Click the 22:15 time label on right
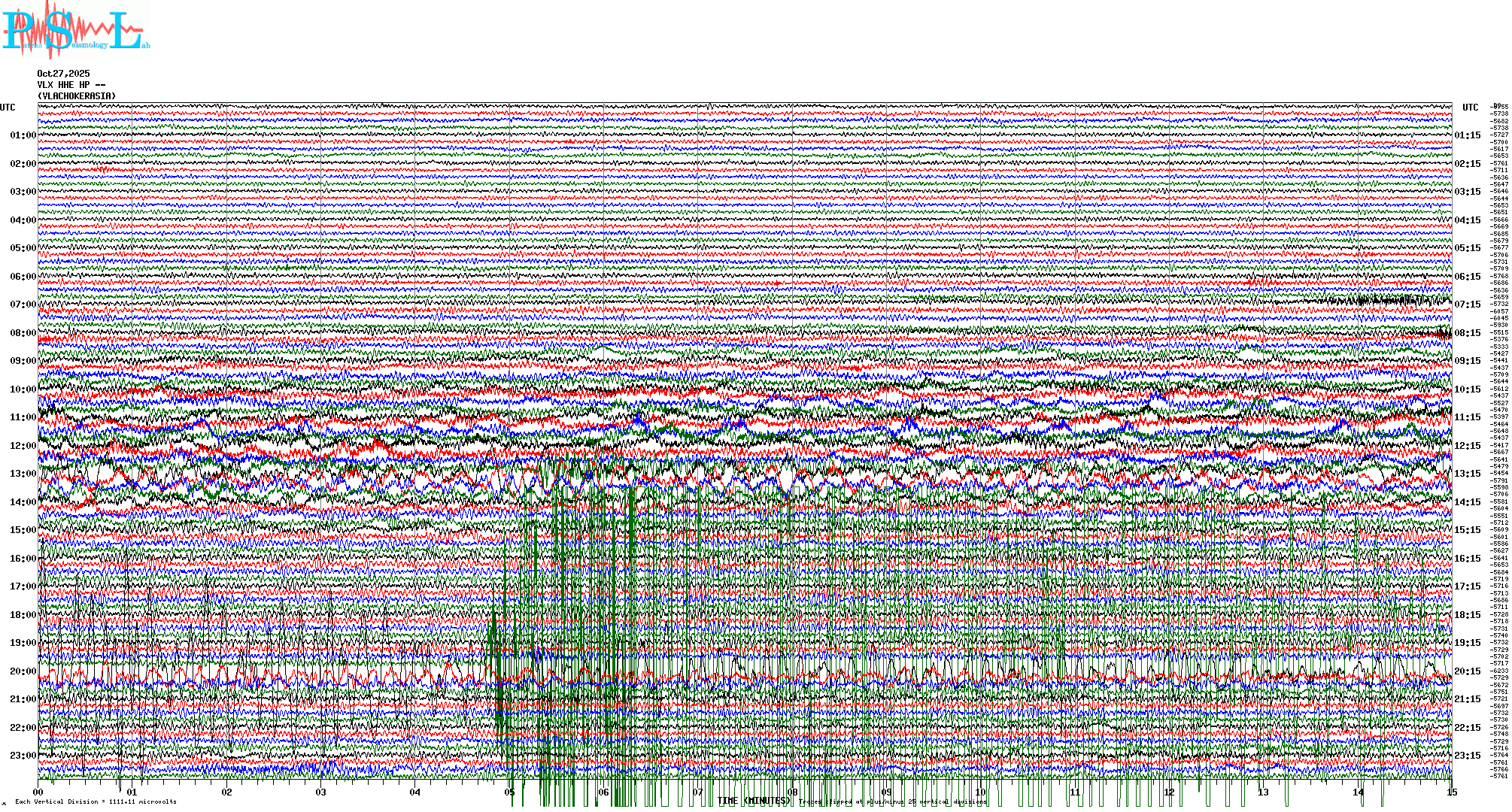Screen dimensions: 1512x812 (x=1467, y=728)
